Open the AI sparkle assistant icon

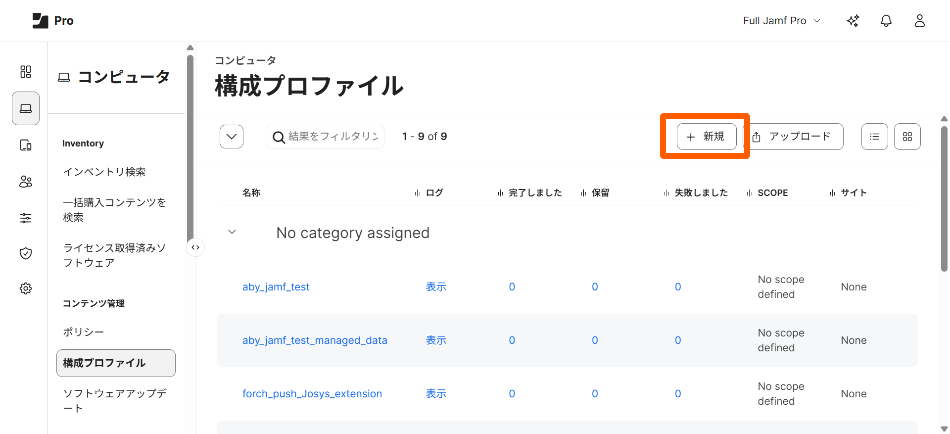(853, 21)
